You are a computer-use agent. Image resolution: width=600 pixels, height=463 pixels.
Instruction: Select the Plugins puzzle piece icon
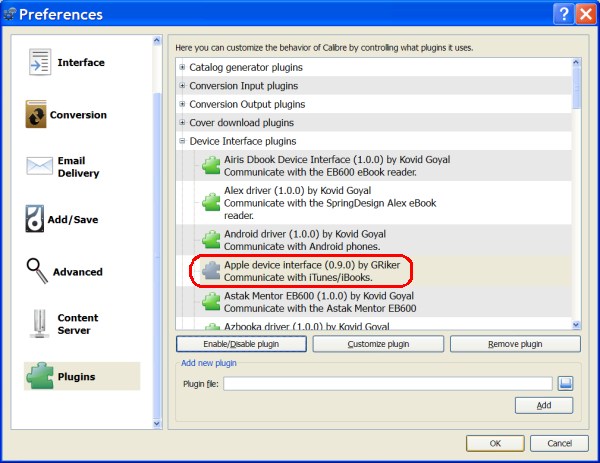click(40, 376)
